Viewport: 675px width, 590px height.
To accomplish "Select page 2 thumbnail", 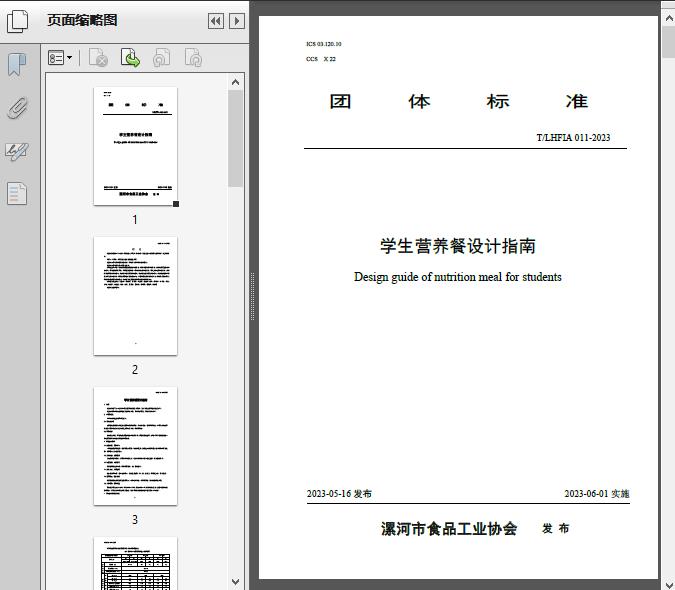I will pos(135,296).
